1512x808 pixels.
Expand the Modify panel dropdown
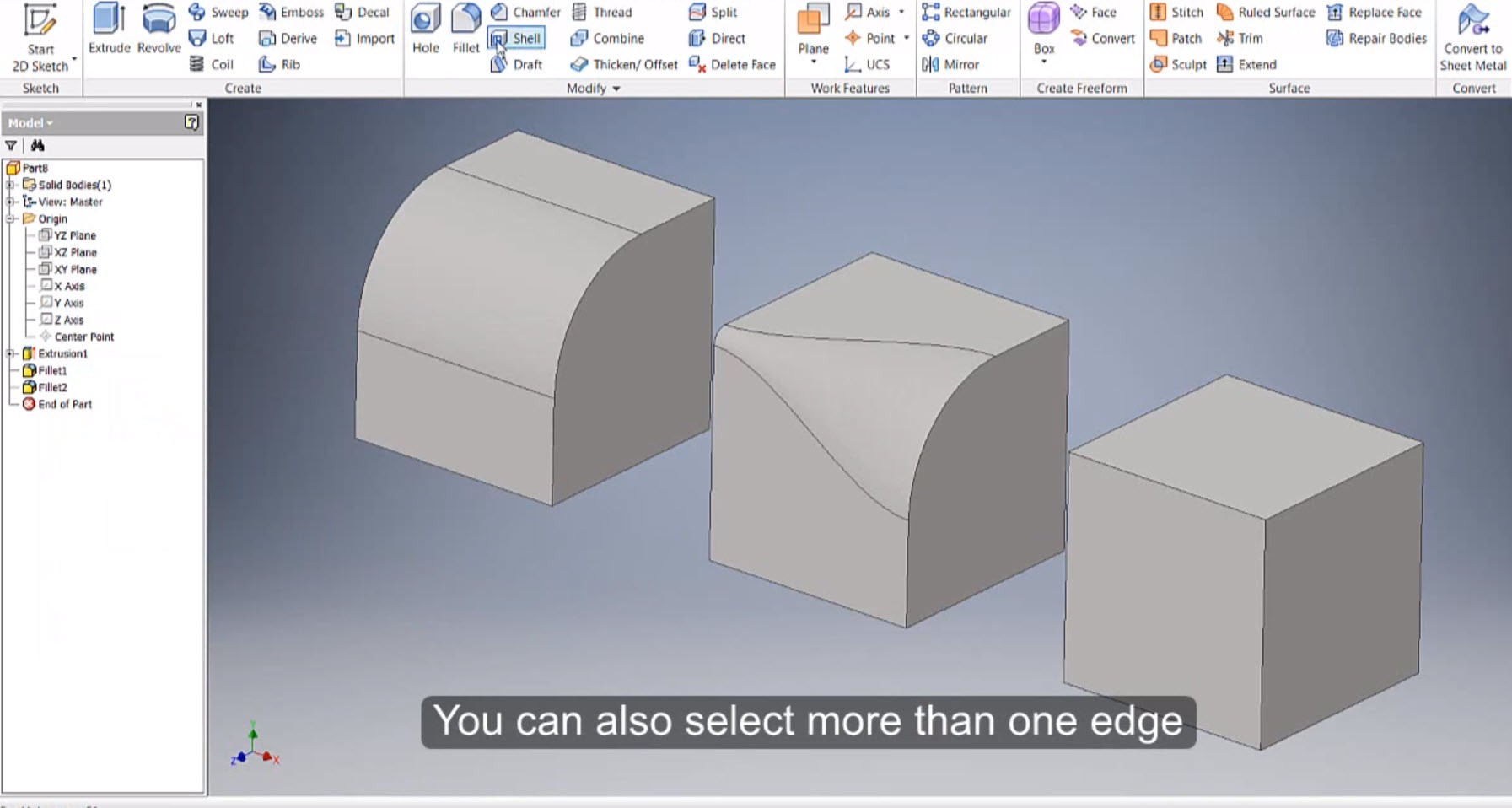click(614, 88)
